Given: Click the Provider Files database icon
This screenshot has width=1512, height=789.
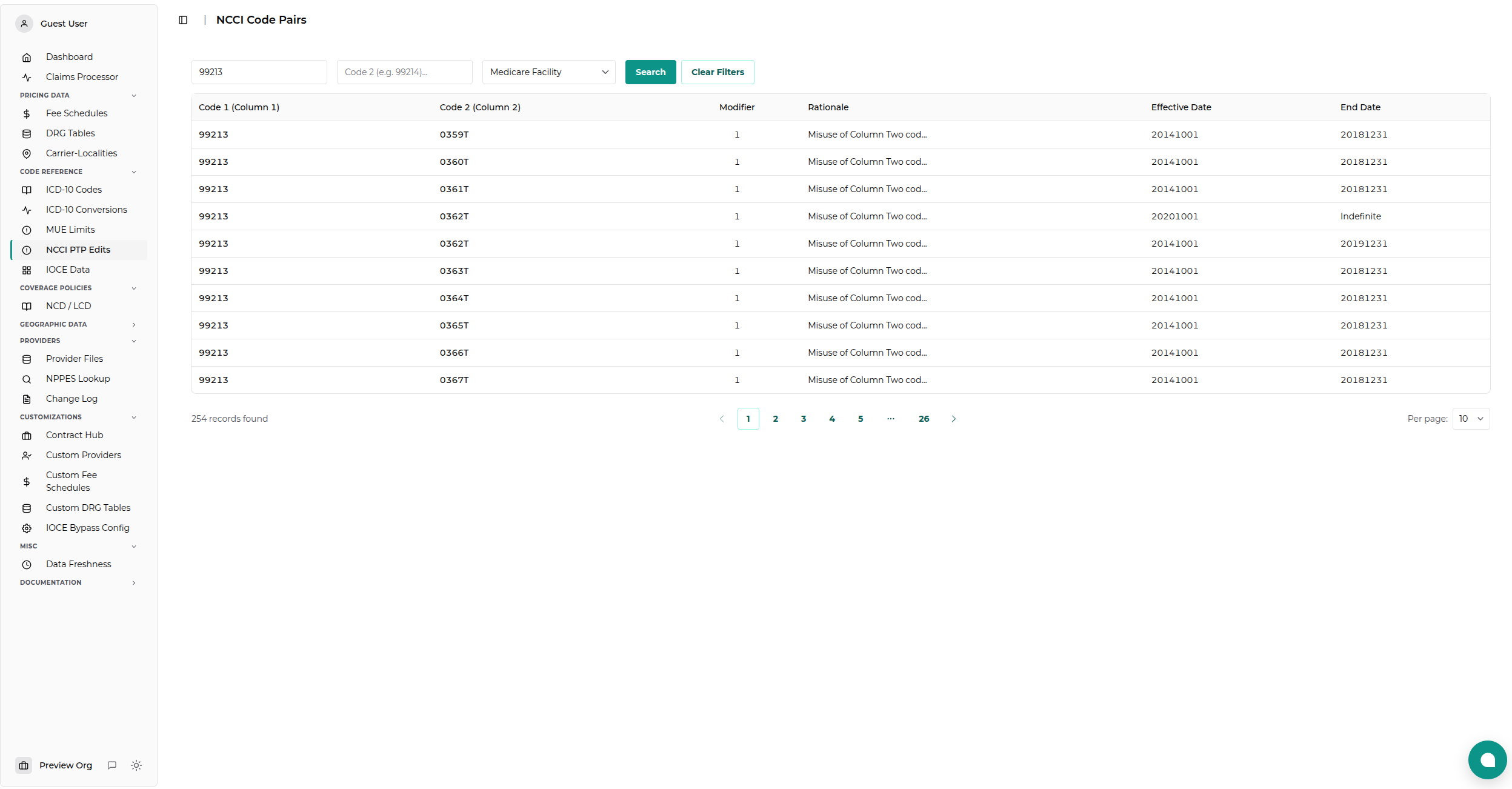Looking at the screenshot, I should coord(27,359).
